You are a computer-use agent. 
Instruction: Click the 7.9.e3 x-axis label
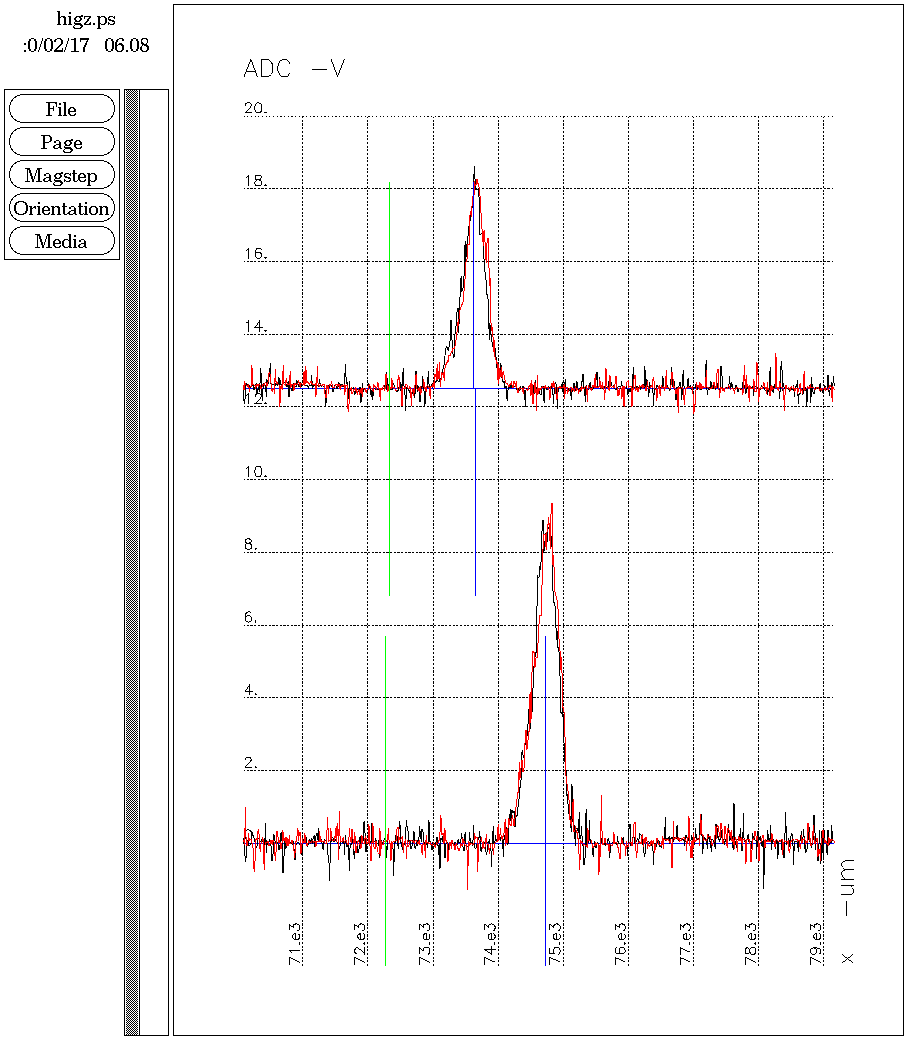(x=816, y=944)
